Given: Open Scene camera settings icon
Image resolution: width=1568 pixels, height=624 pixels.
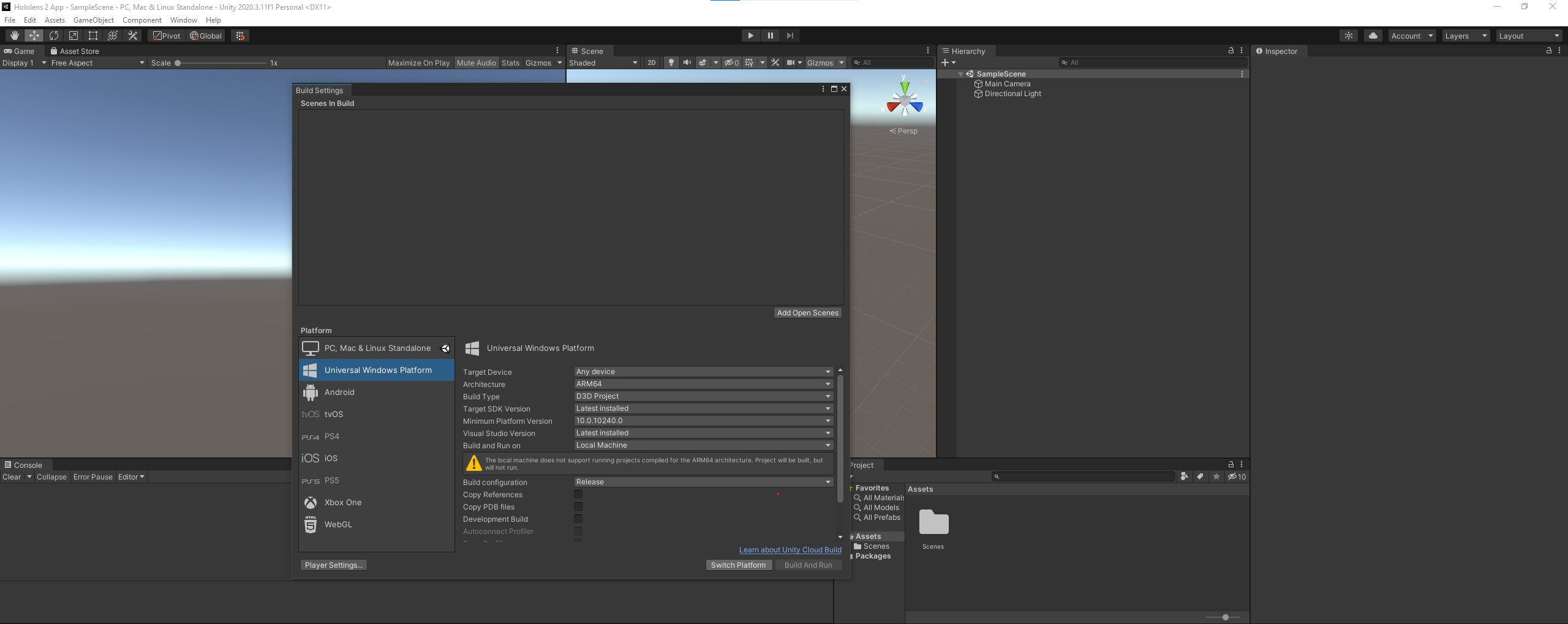Looking at the screenshot, I should pyautogui.click(x=791, y=62).
